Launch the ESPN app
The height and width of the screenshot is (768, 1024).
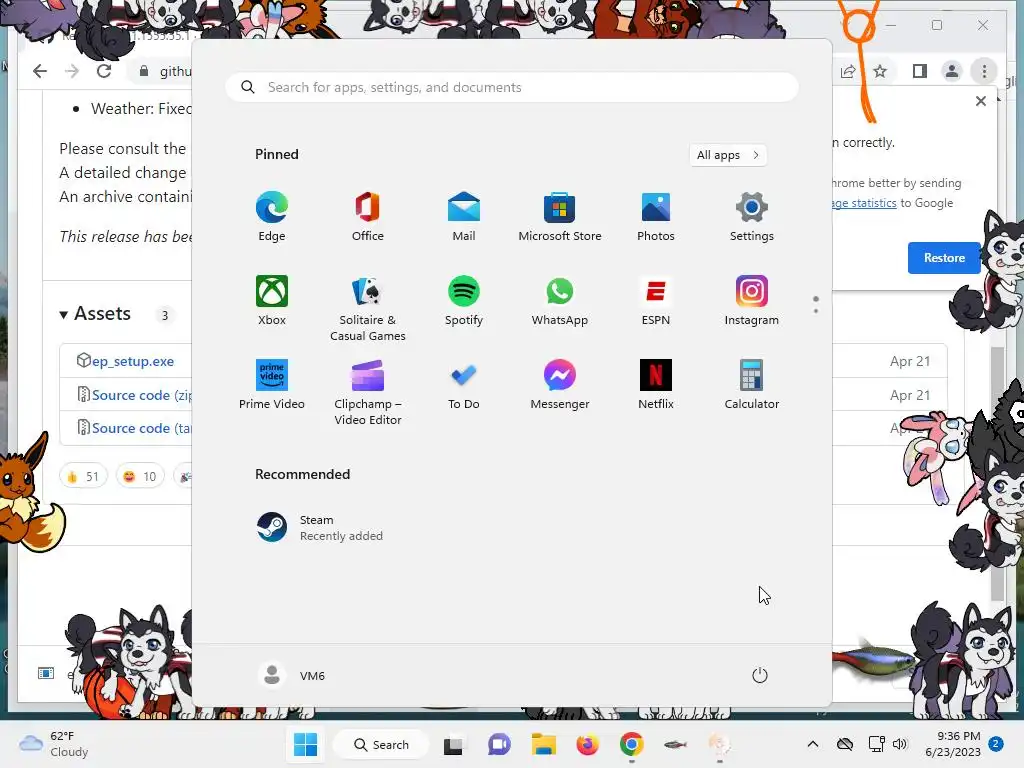tap(656, 301)
